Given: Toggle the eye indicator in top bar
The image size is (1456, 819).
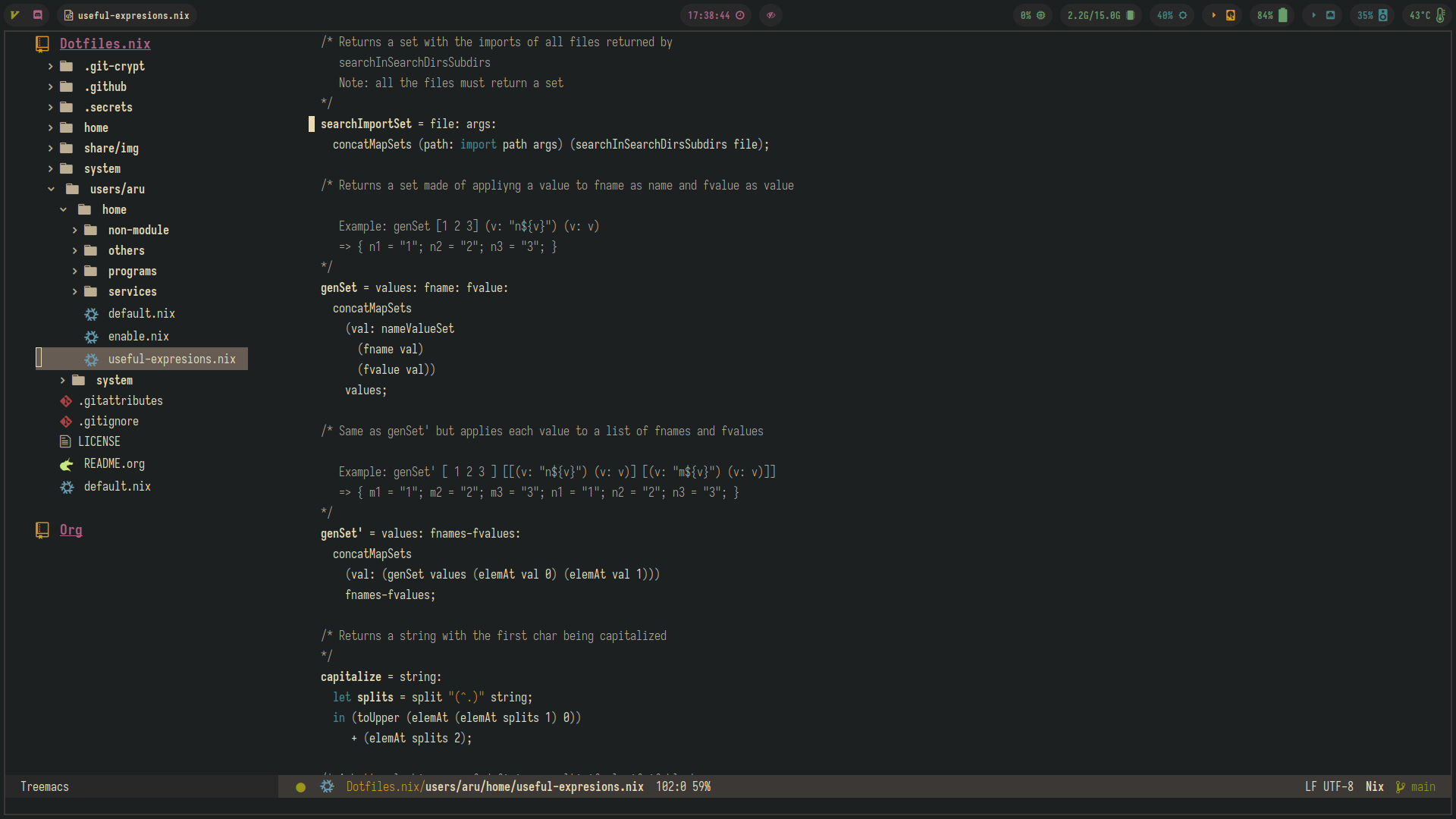Looking at the screenshot, I should tap(770, 15).
